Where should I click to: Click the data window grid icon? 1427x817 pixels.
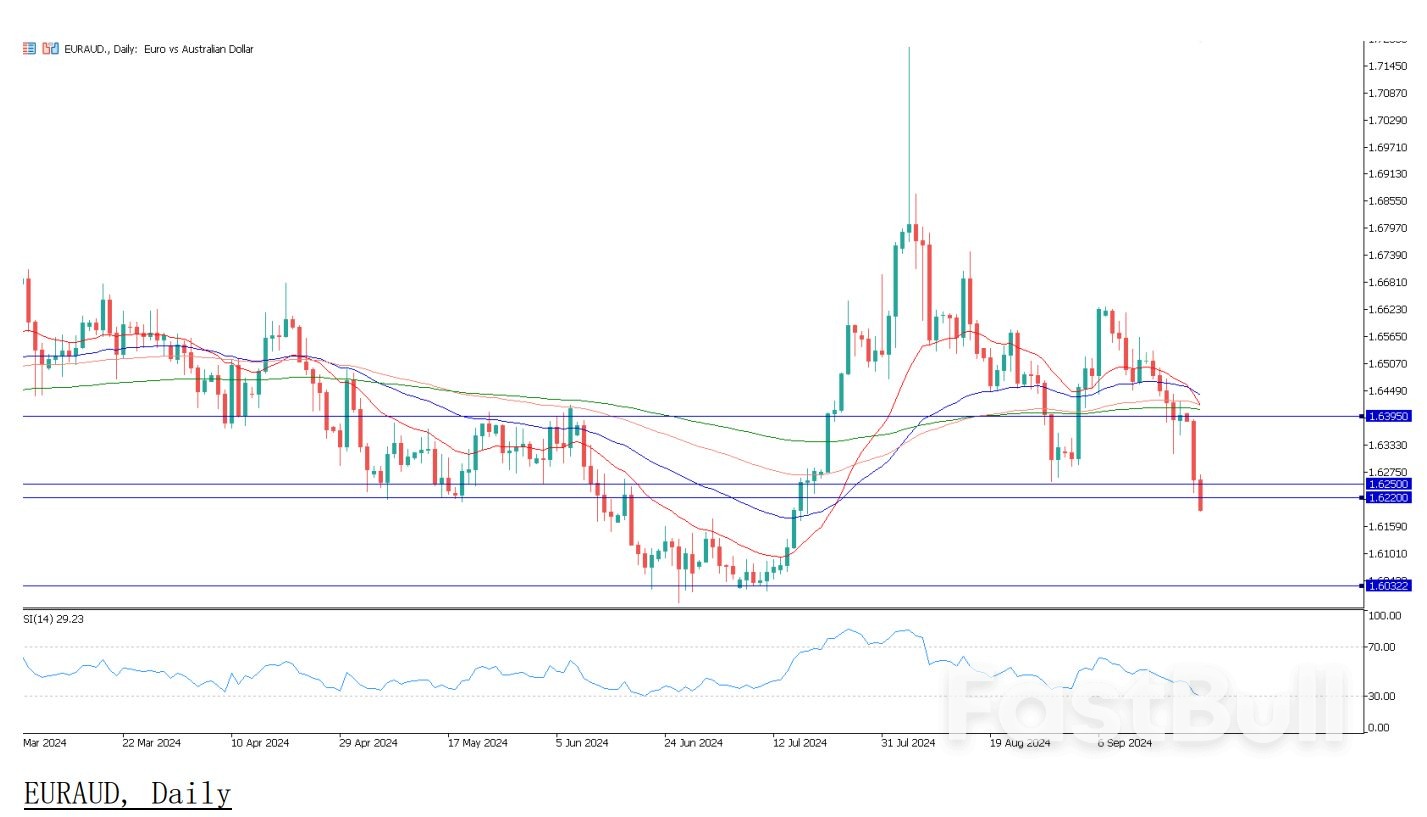tap(28, 47)
